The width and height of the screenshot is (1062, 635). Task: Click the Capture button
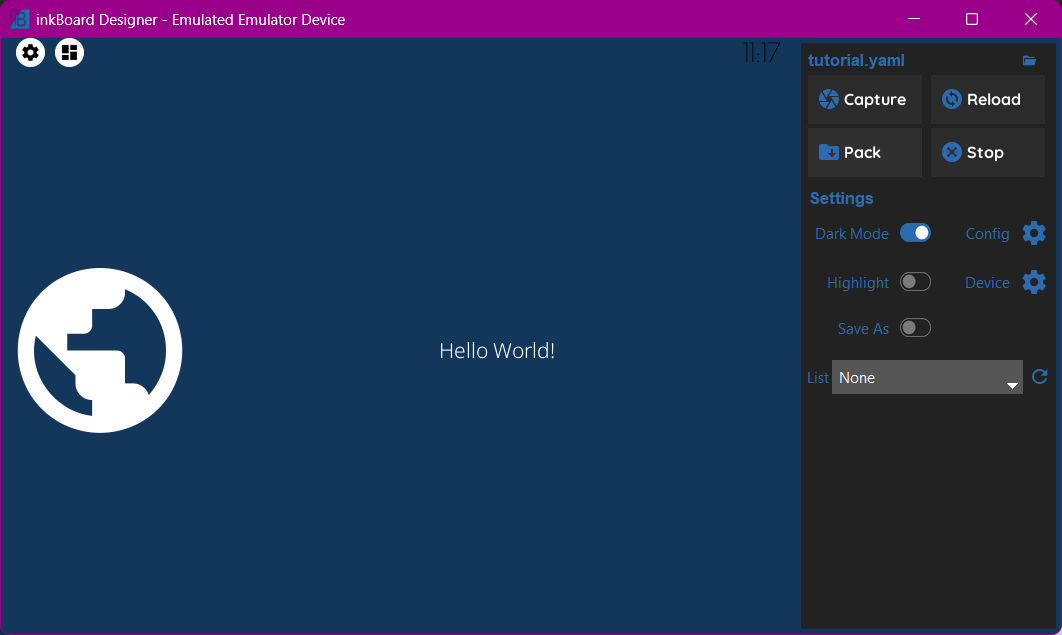865,100
